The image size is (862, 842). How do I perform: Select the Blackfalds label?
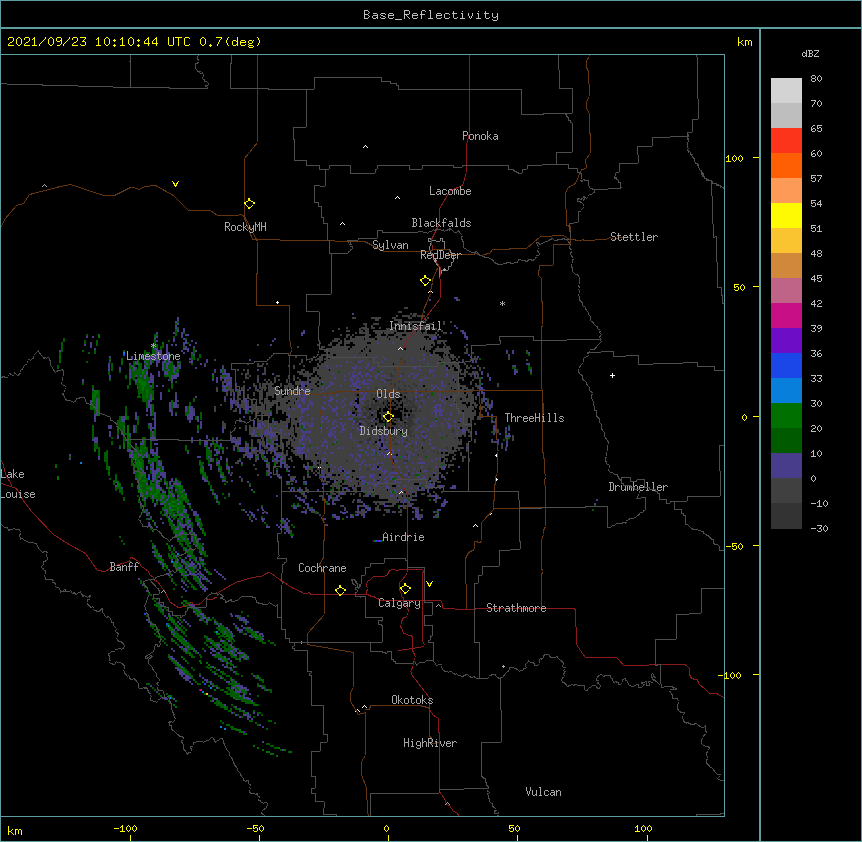[441, 223]
